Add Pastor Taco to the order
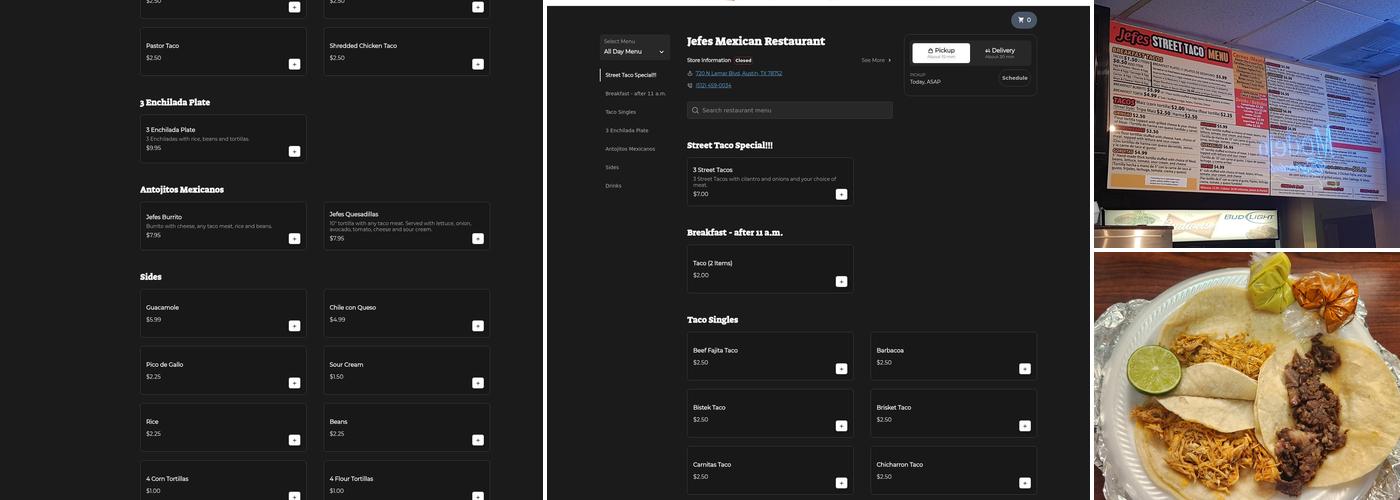This screenshot has height=500, width=1400. [x=294, y=64]
